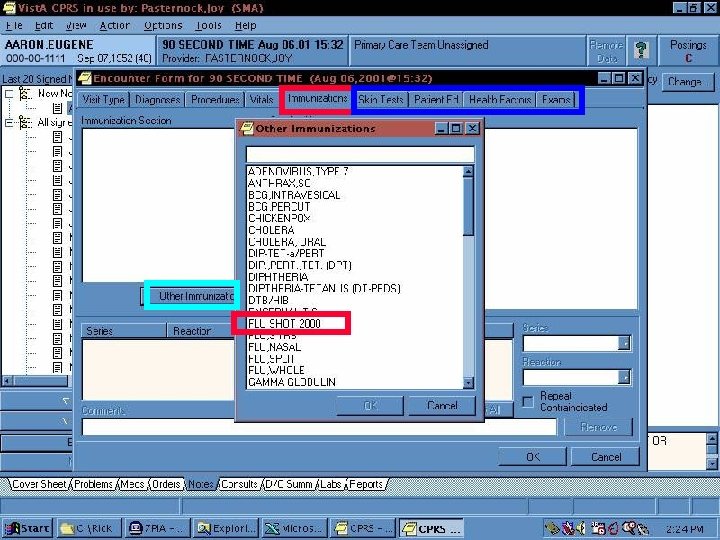Select DTB/HIB in the list
Viewport: 720px width, 540px height.
click(268, 300)
